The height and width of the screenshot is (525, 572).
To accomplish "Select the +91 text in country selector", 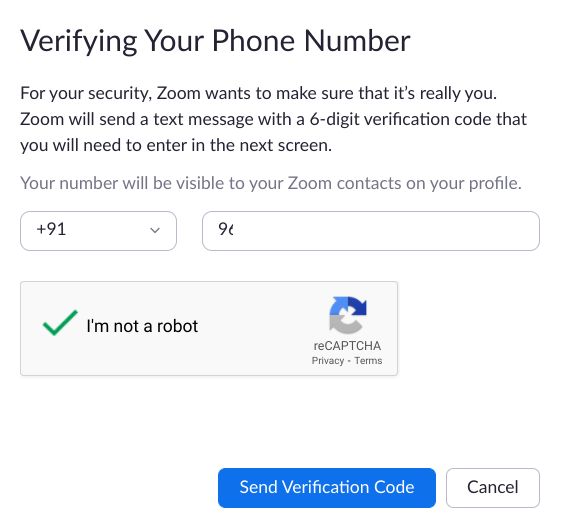I will (x=51, y=229).
